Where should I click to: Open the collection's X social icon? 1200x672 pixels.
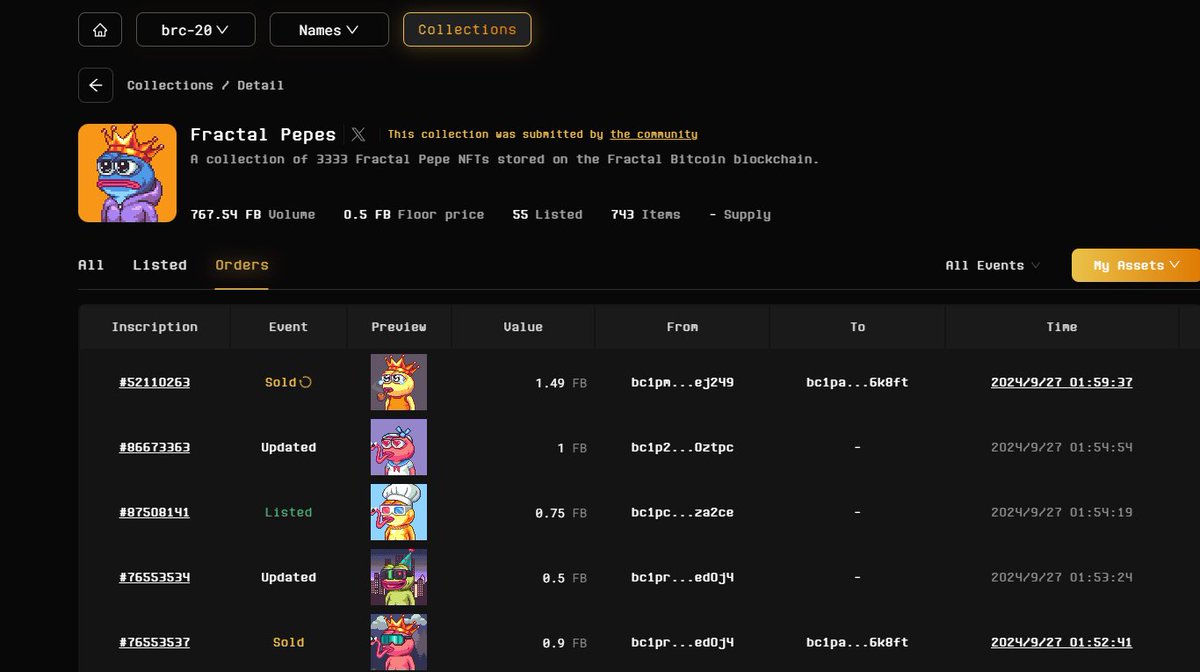point(358,134)
